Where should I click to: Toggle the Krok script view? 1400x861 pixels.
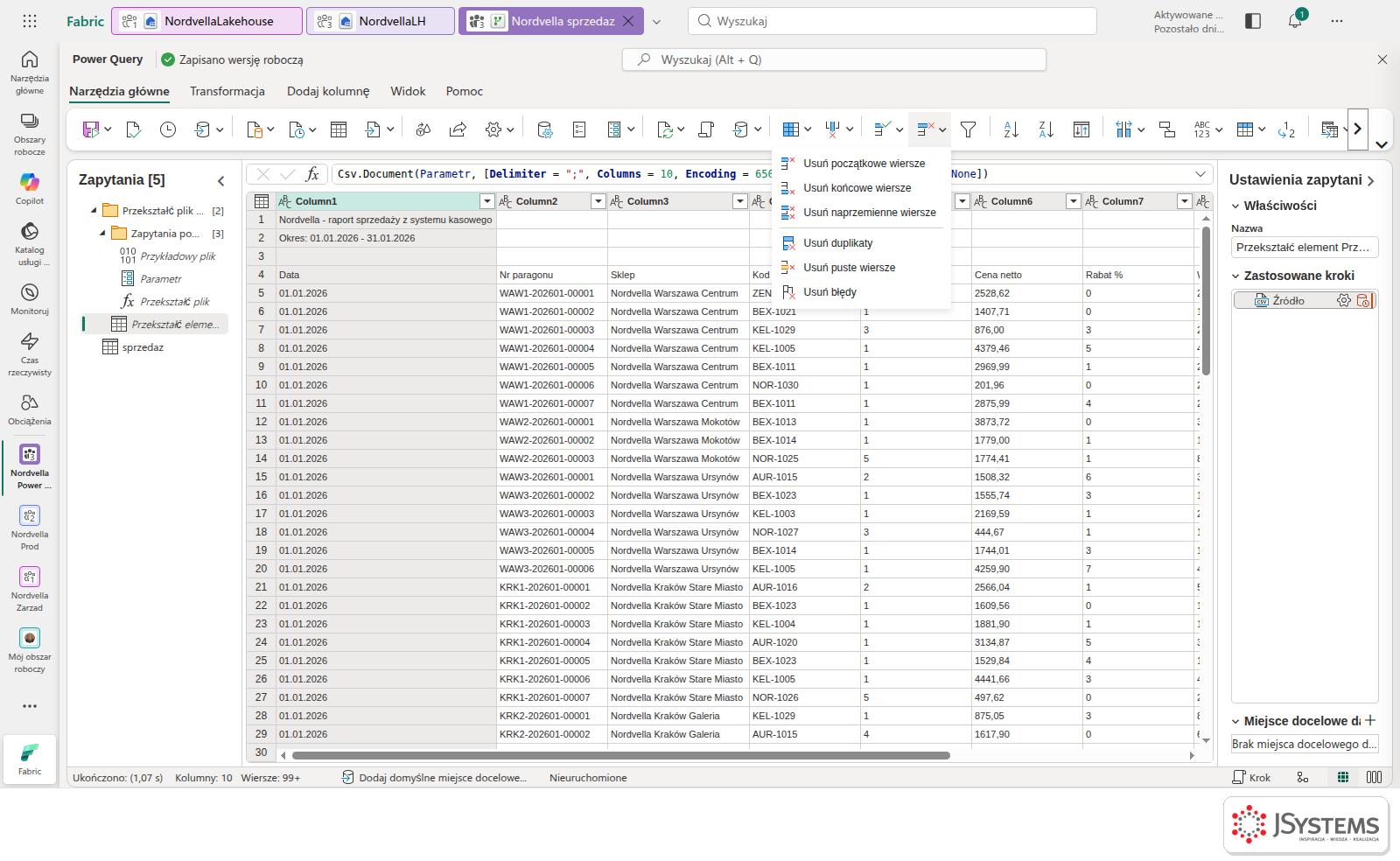(x=1251, y=777)
